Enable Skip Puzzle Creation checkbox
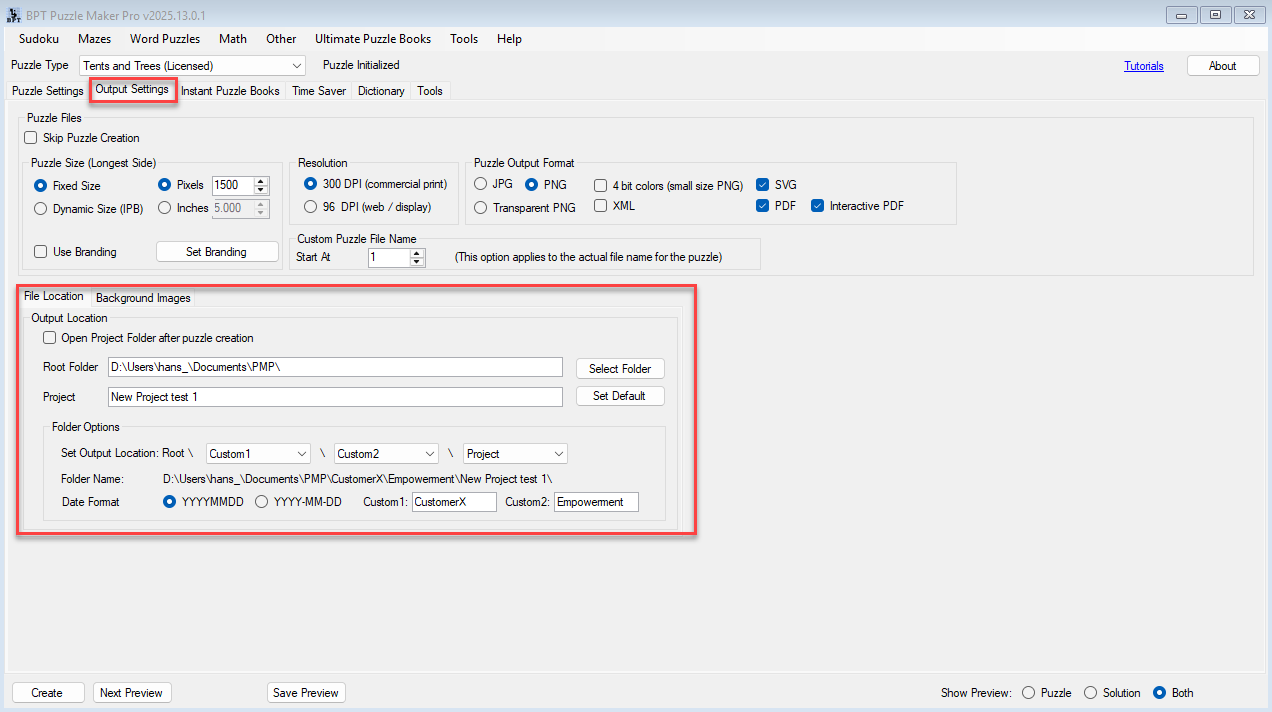This screenshot has height=712, width=1272. pos(31,138)
